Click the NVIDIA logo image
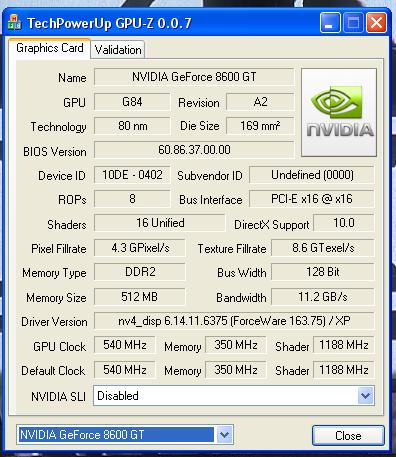The width and height of the screenshot is (396, 457). pyautogui.click(x=339, y=113)
